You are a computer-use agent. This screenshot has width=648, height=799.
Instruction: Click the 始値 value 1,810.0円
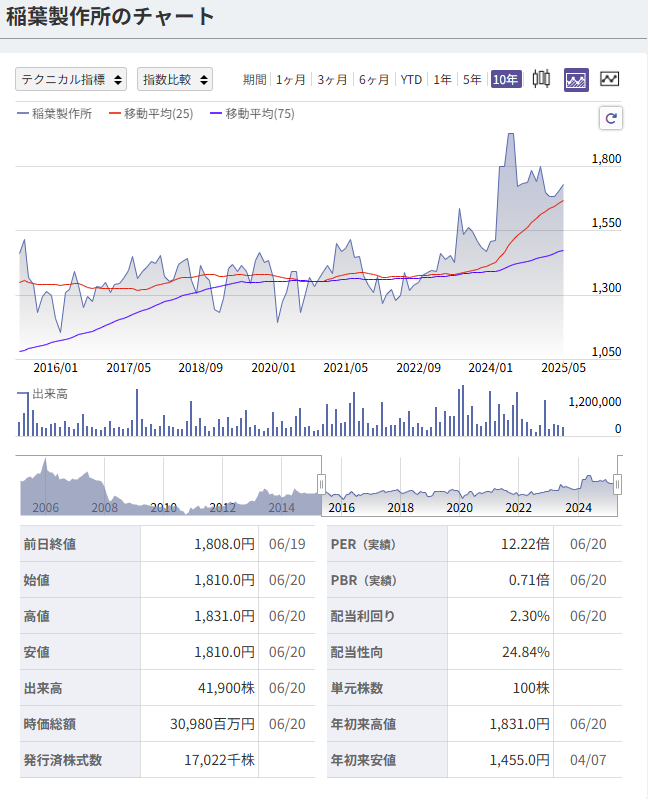pos(224,580)
